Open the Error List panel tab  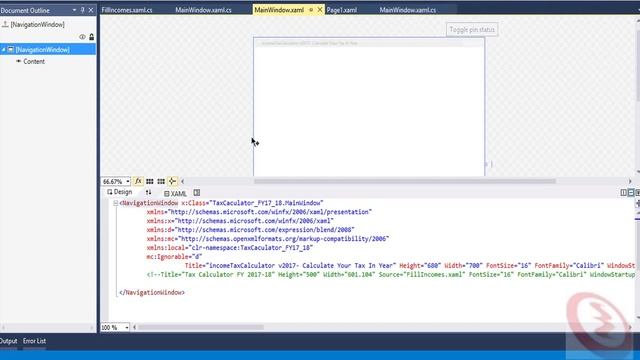pyautogui.click(x=34, y=341)
